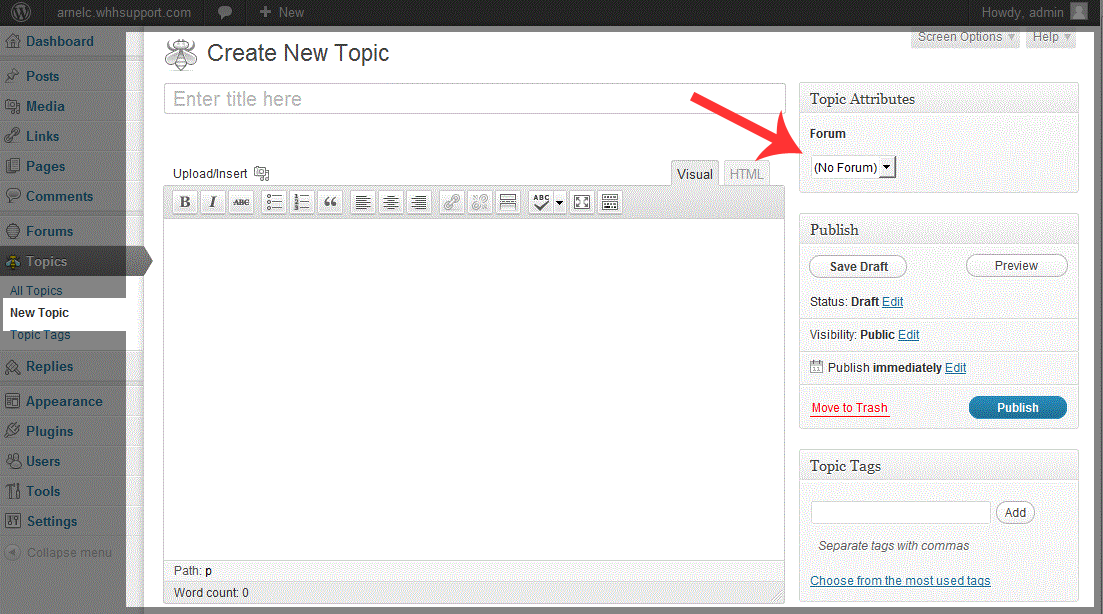Screen dimensions: 1103x614
Task: Insert an unordered bullet list
Action: click(274, 202)
